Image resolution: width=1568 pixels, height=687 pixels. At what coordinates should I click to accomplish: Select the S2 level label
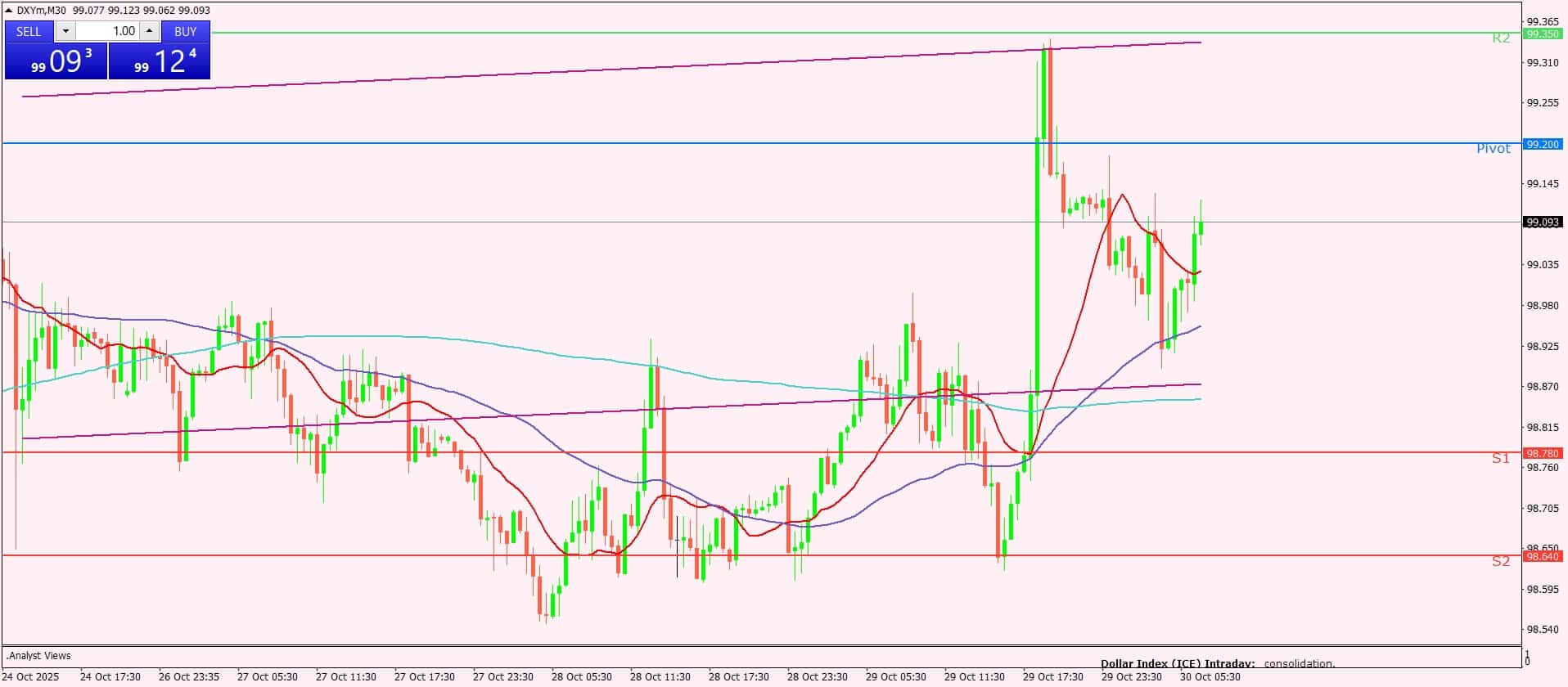pos(1500,561)
